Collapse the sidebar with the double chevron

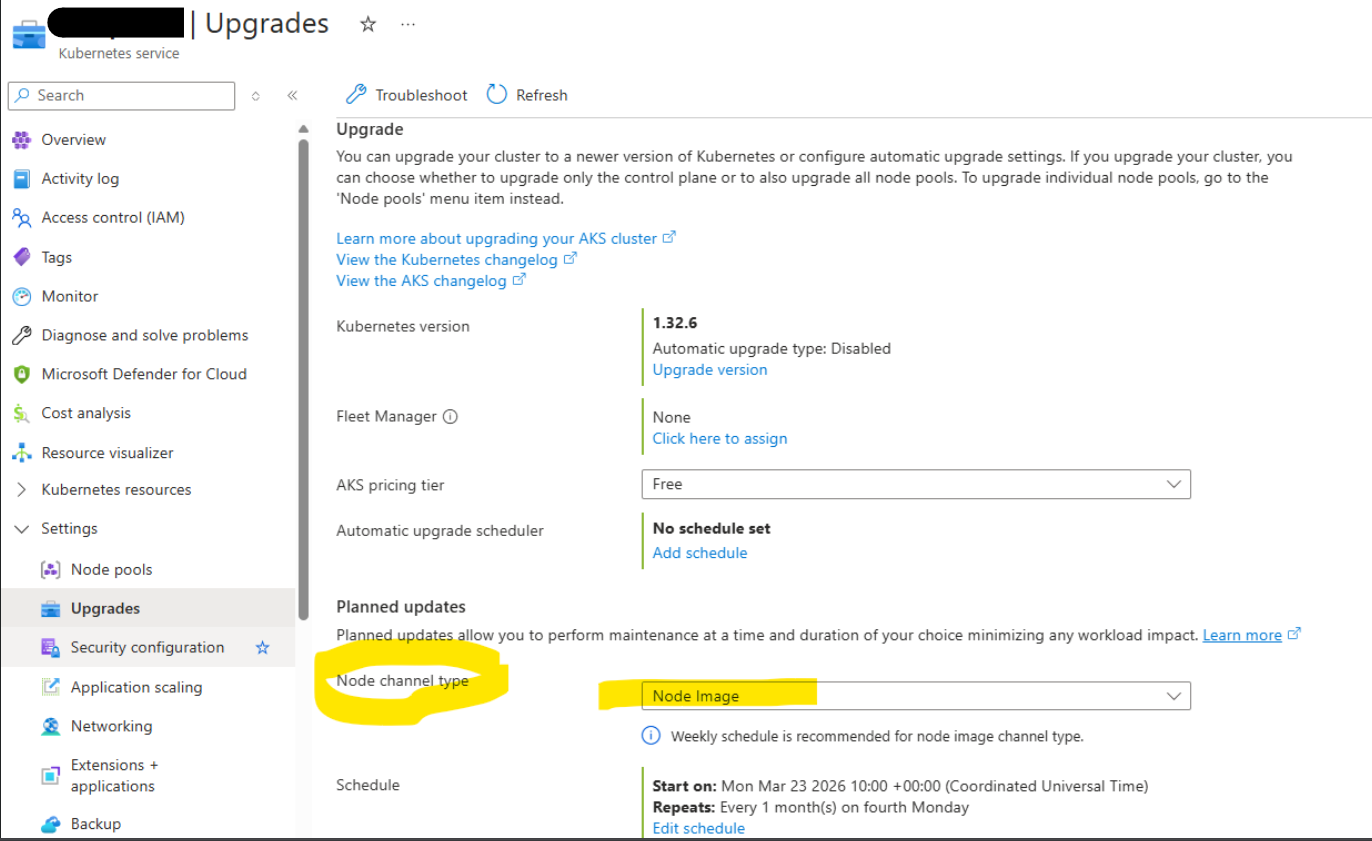(x=292, y=96)
